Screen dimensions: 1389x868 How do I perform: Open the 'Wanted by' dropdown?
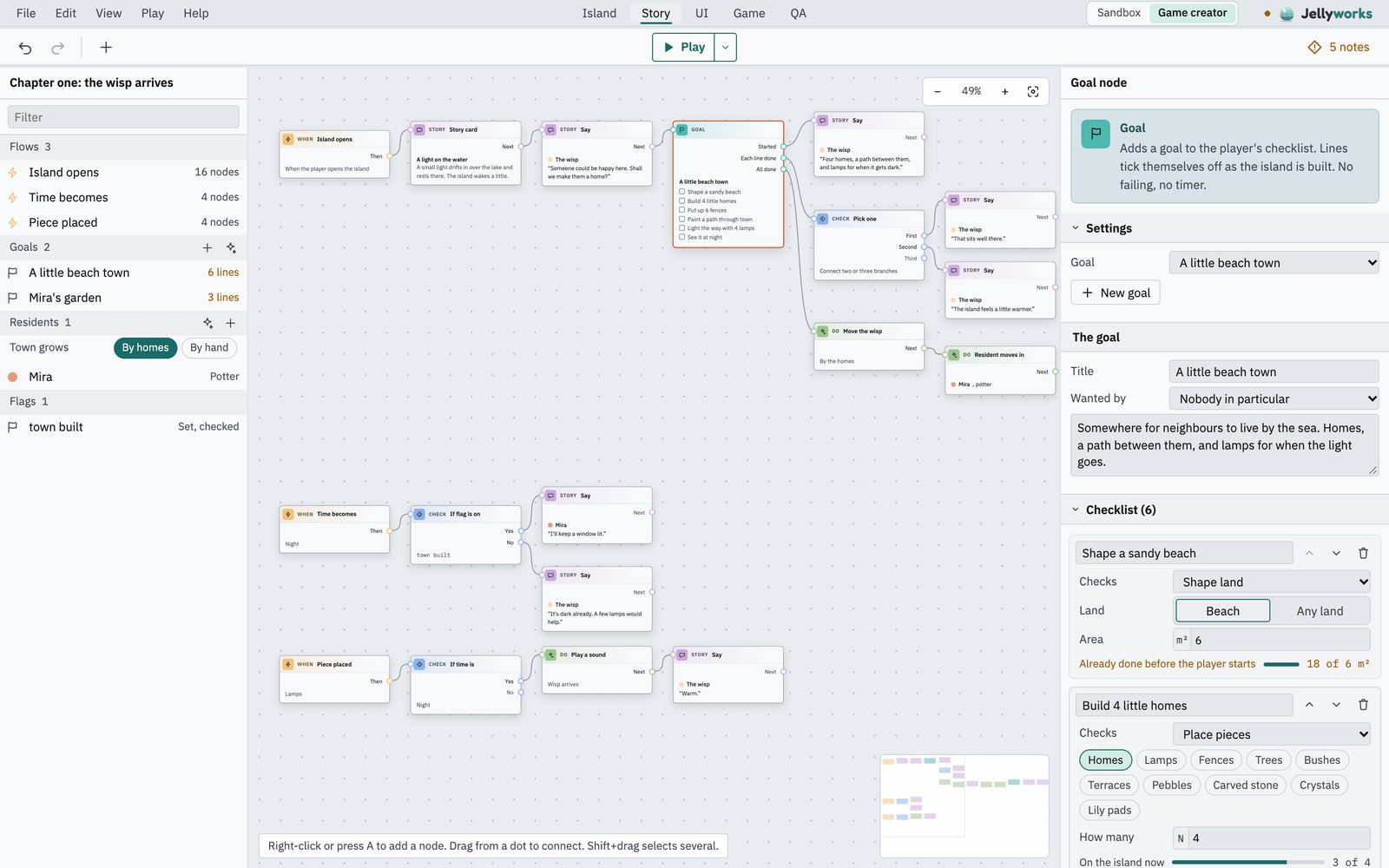1274,399
